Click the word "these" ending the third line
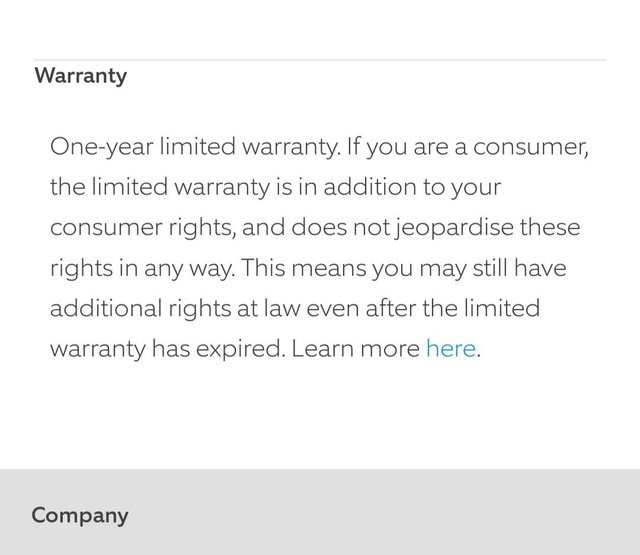Screen dimensions: 640x555 pos(549,228)
